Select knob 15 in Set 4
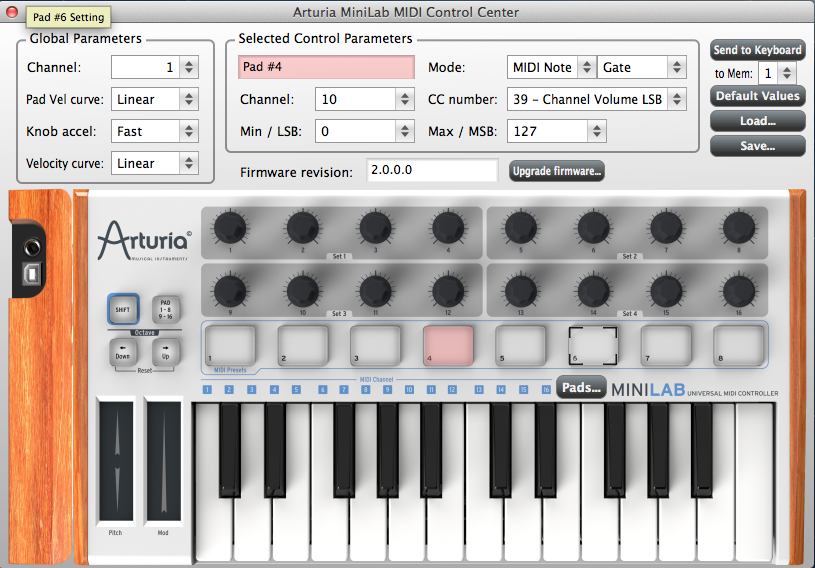The height and width of the screenshot is (568, 815). click(x=666, y=291)
